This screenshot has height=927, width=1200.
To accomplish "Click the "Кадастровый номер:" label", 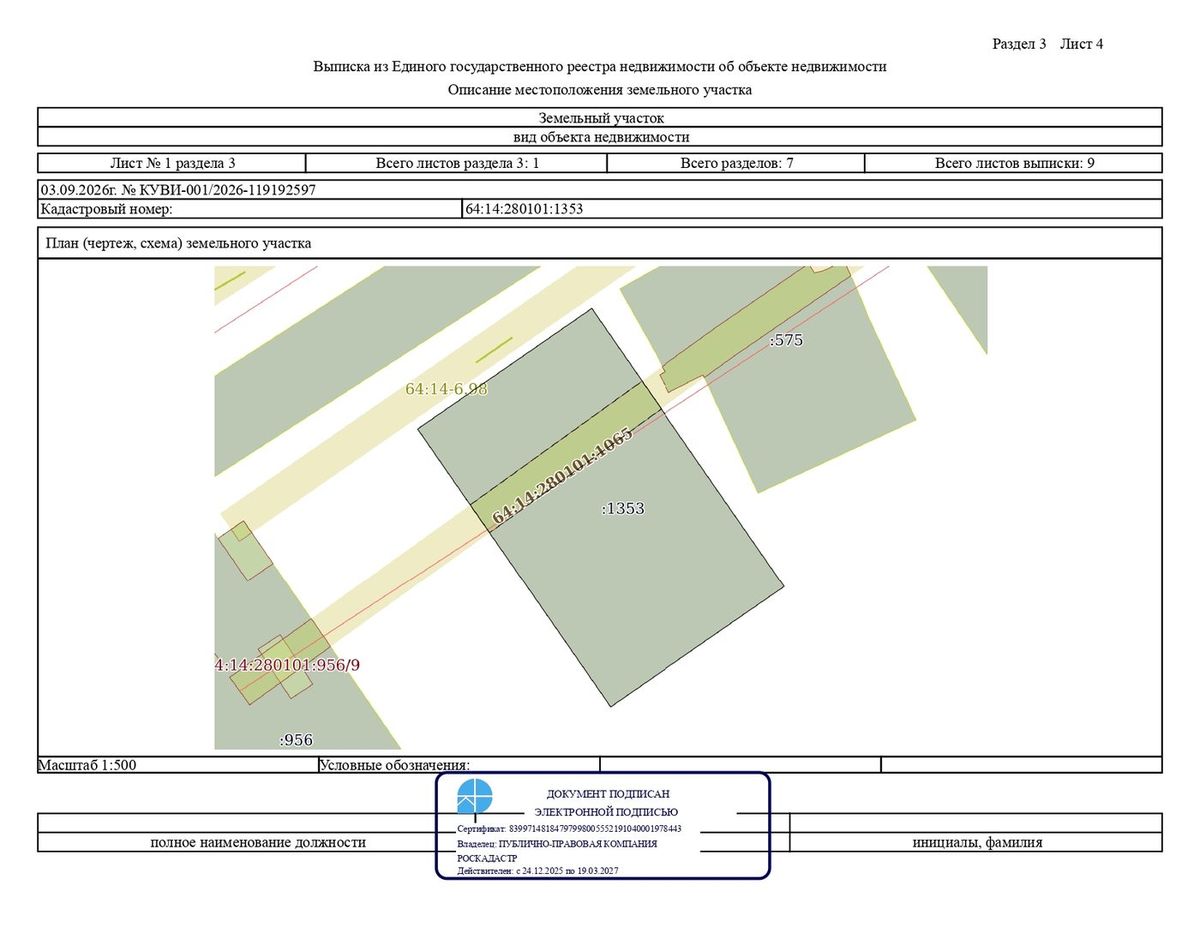I will click(x=106, y=209).
